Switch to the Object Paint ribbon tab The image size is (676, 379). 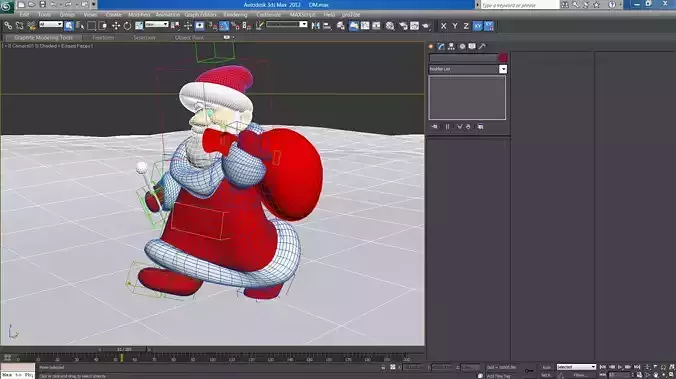pos(189,38)
